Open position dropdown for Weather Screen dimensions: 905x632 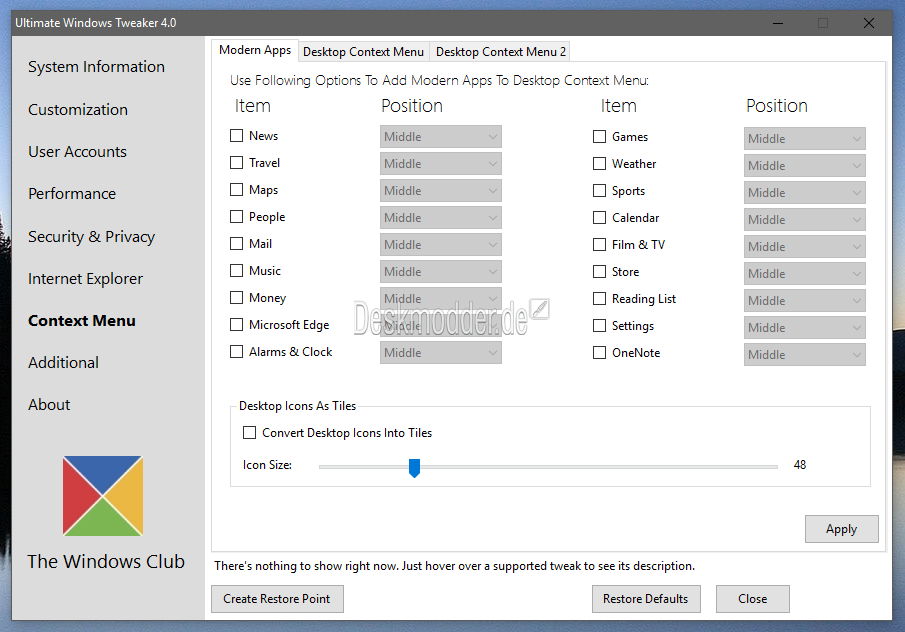point(805,166)
